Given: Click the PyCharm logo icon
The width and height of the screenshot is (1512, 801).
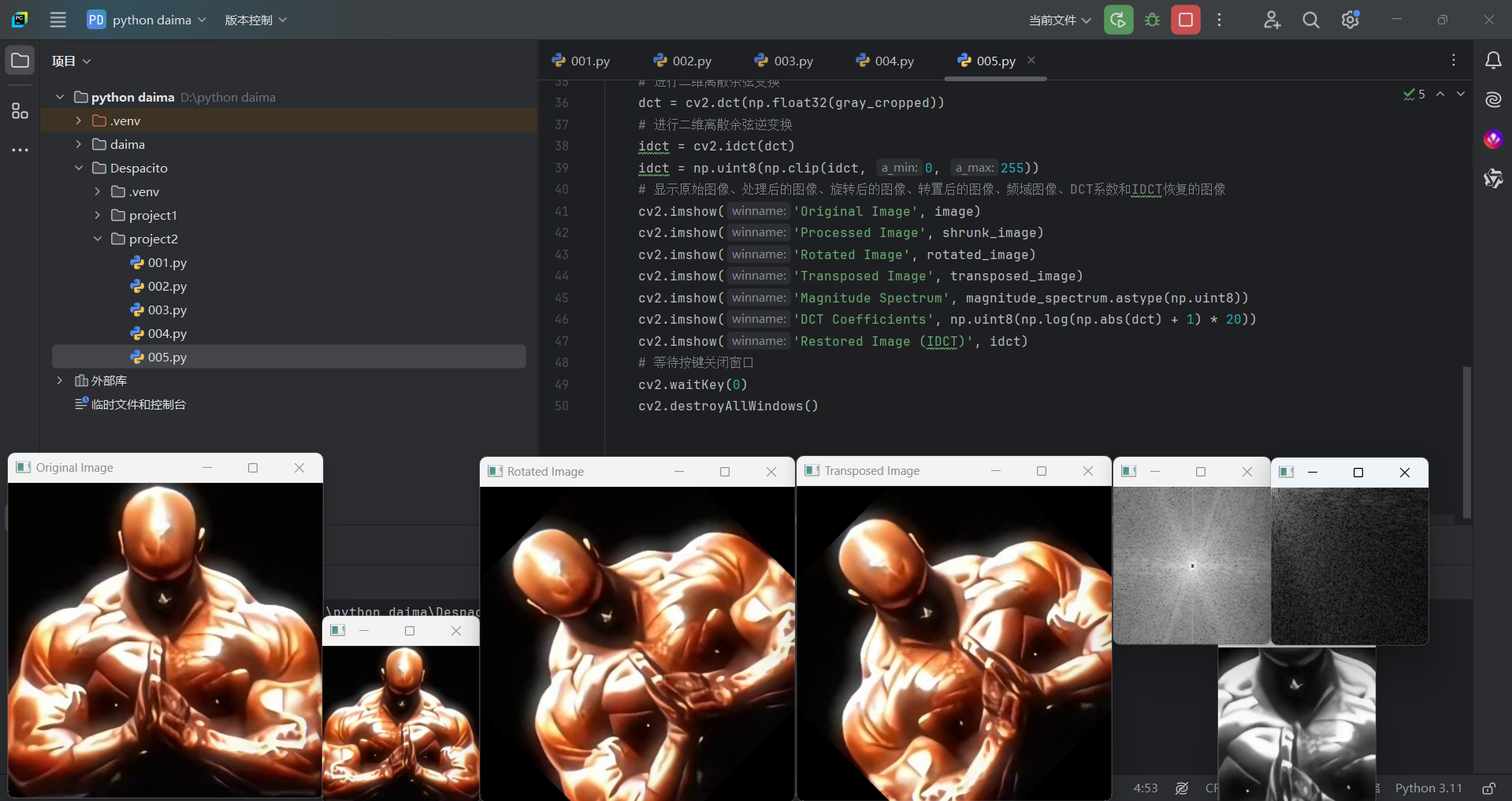Looking at the screenshot, I should pyautogui.click(x=20, y=20).
